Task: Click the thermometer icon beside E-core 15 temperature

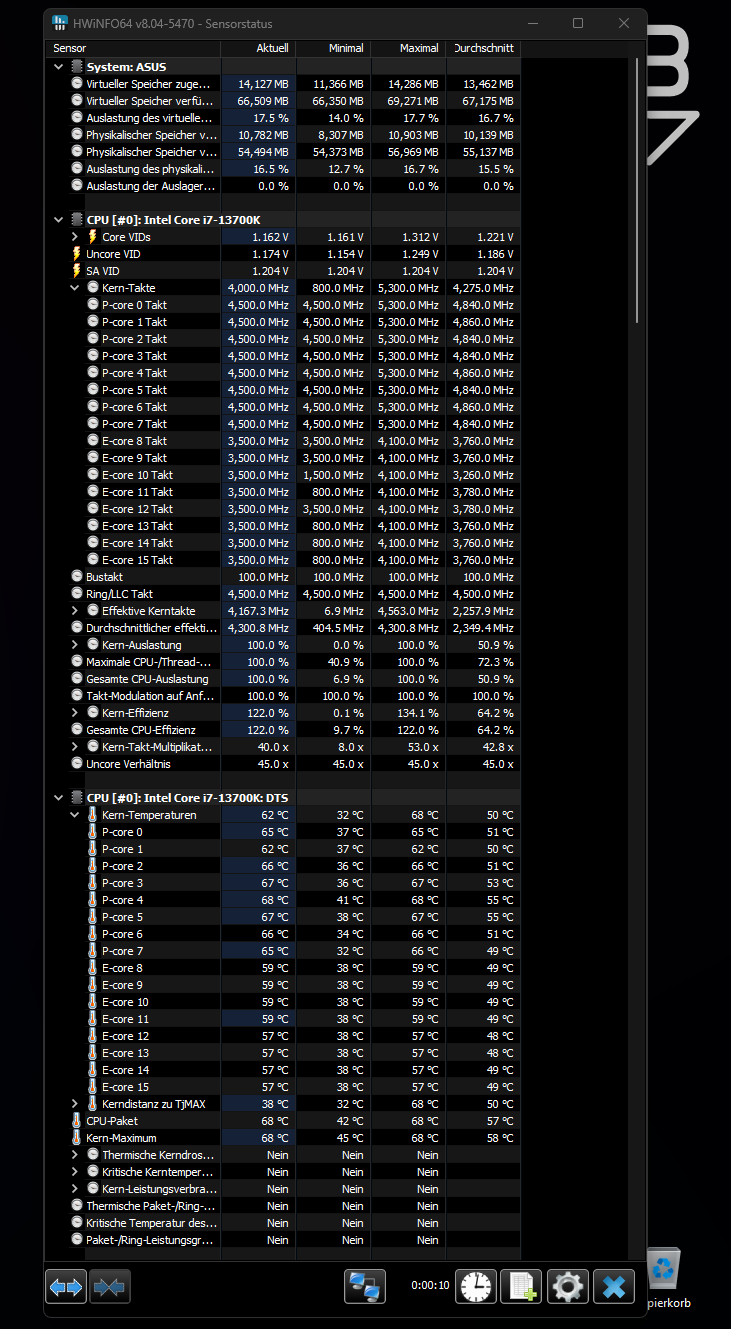Action: tap(93, 1087)
